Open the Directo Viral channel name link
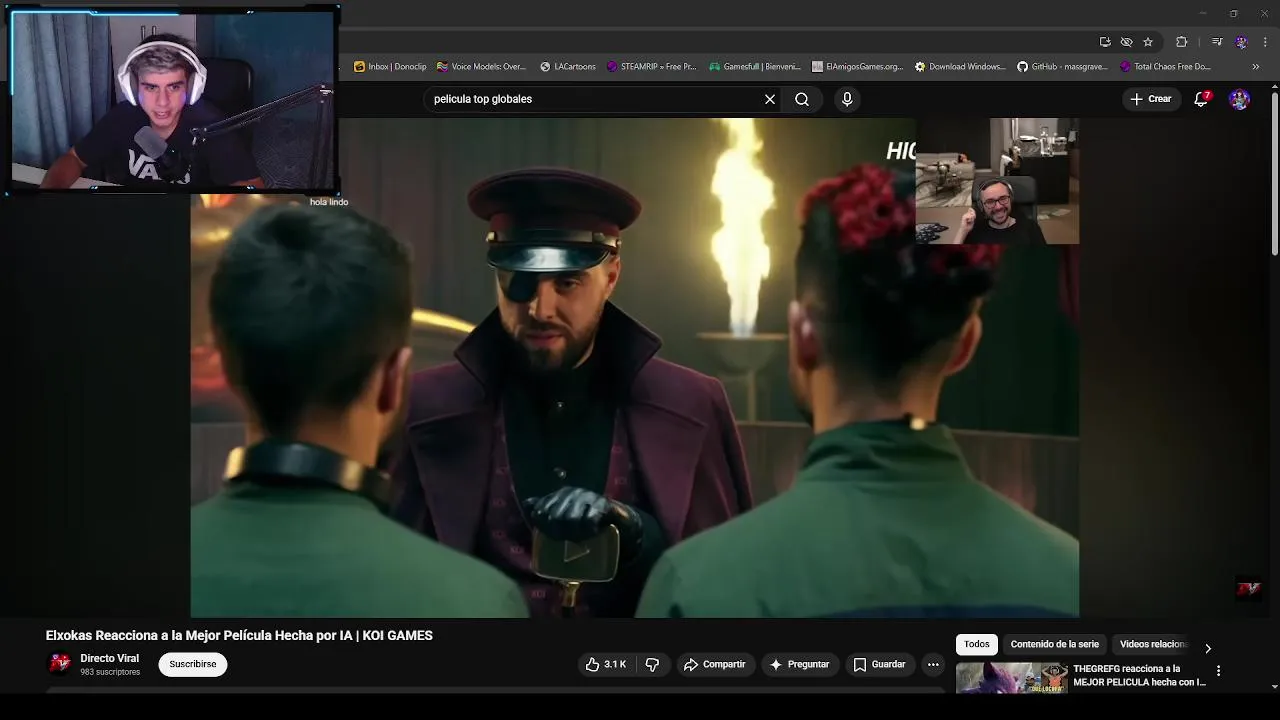The width and height of the screenshot is (1280, 720). click(109, 658)
